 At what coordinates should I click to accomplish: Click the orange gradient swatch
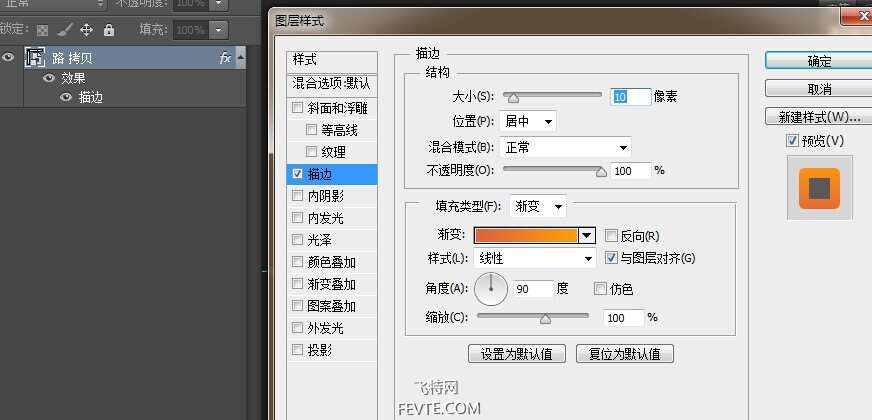(x=526, y=236)
